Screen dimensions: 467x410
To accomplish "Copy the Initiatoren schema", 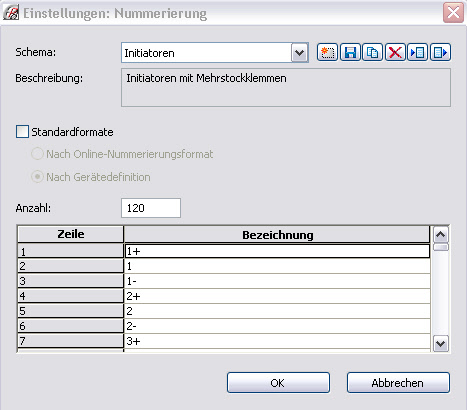I will [372, 52].
